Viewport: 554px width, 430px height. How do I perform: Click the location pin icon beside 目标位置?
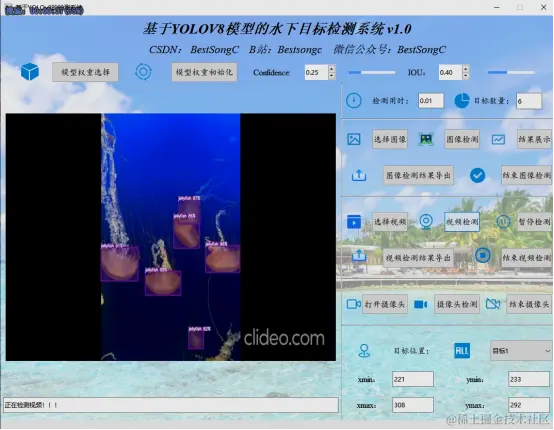click(x=364, y=351)
